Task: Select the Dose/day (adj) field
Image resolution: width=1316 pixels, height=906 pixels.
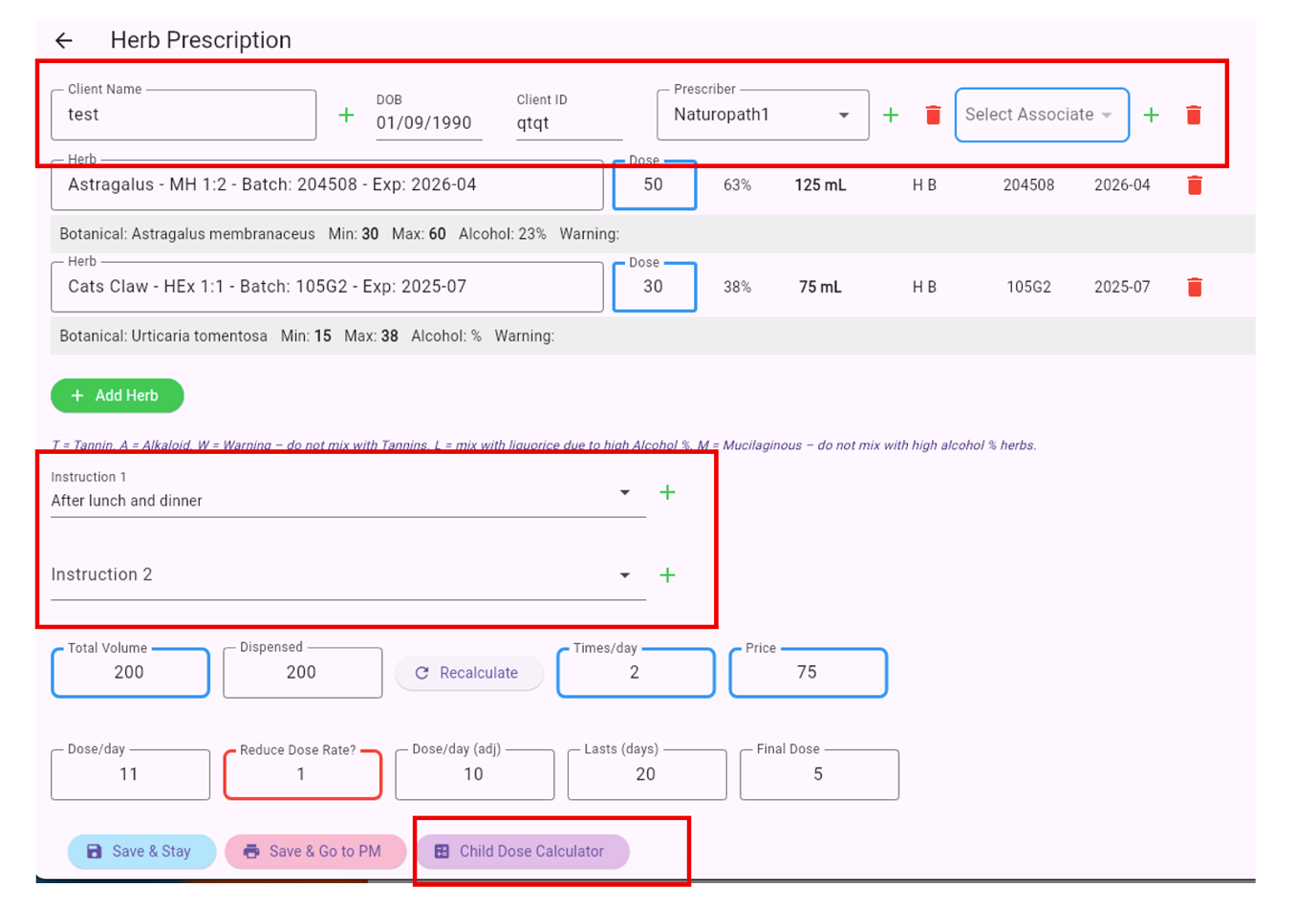Action: (474, 774)
